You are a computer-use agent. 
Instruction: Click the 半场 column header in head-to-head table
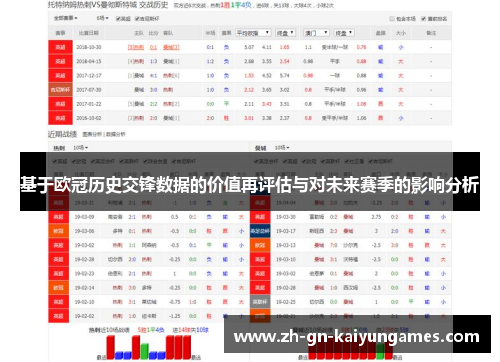tap(210, 33)
